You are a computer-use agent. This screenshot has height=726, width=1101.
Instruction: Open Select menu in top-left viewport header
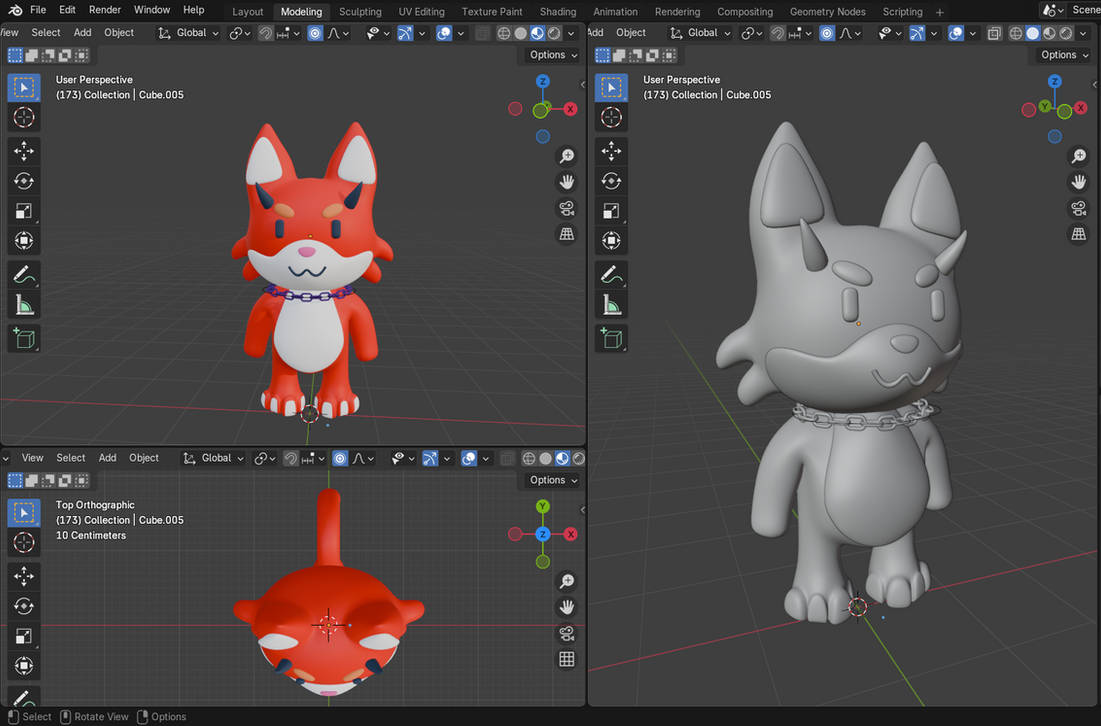[46, 33]
